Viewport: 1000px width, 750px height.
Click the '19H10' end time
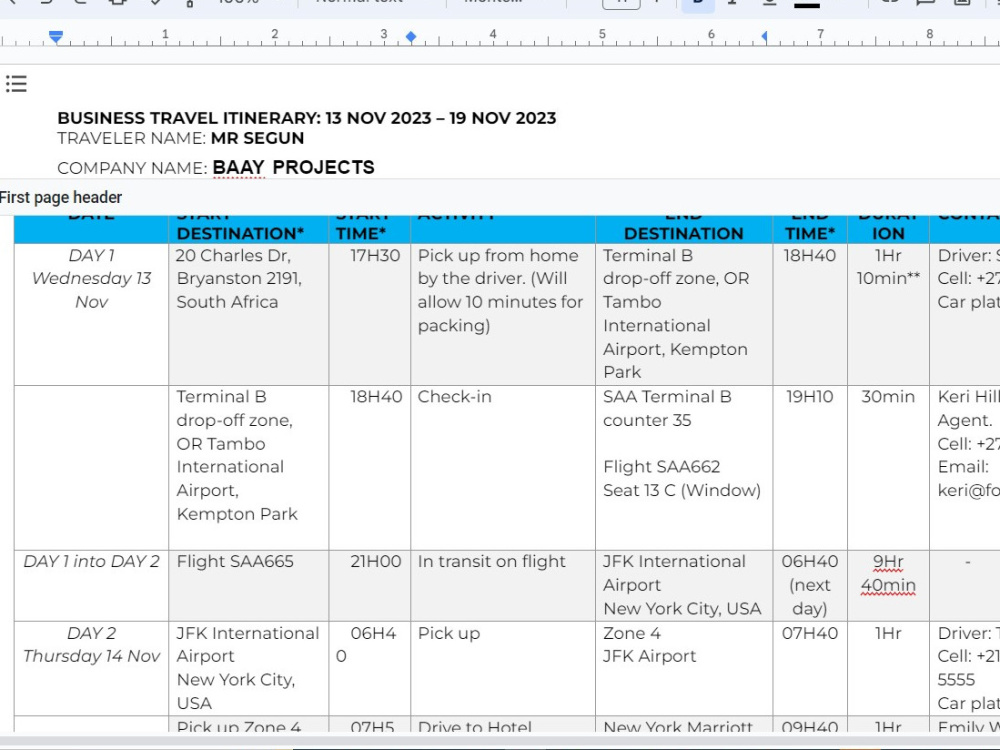(x=810, y=397)
